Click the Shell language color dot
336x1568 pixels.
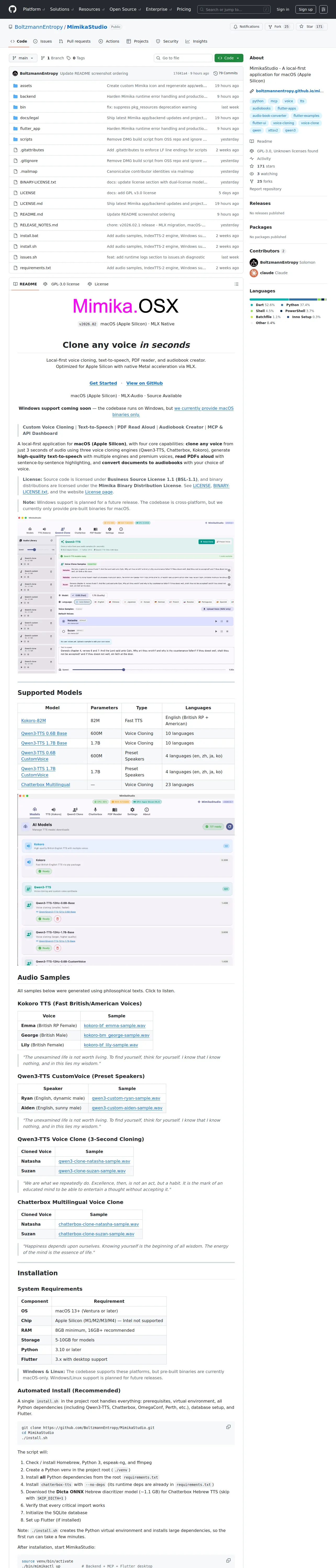pos(252,311)
